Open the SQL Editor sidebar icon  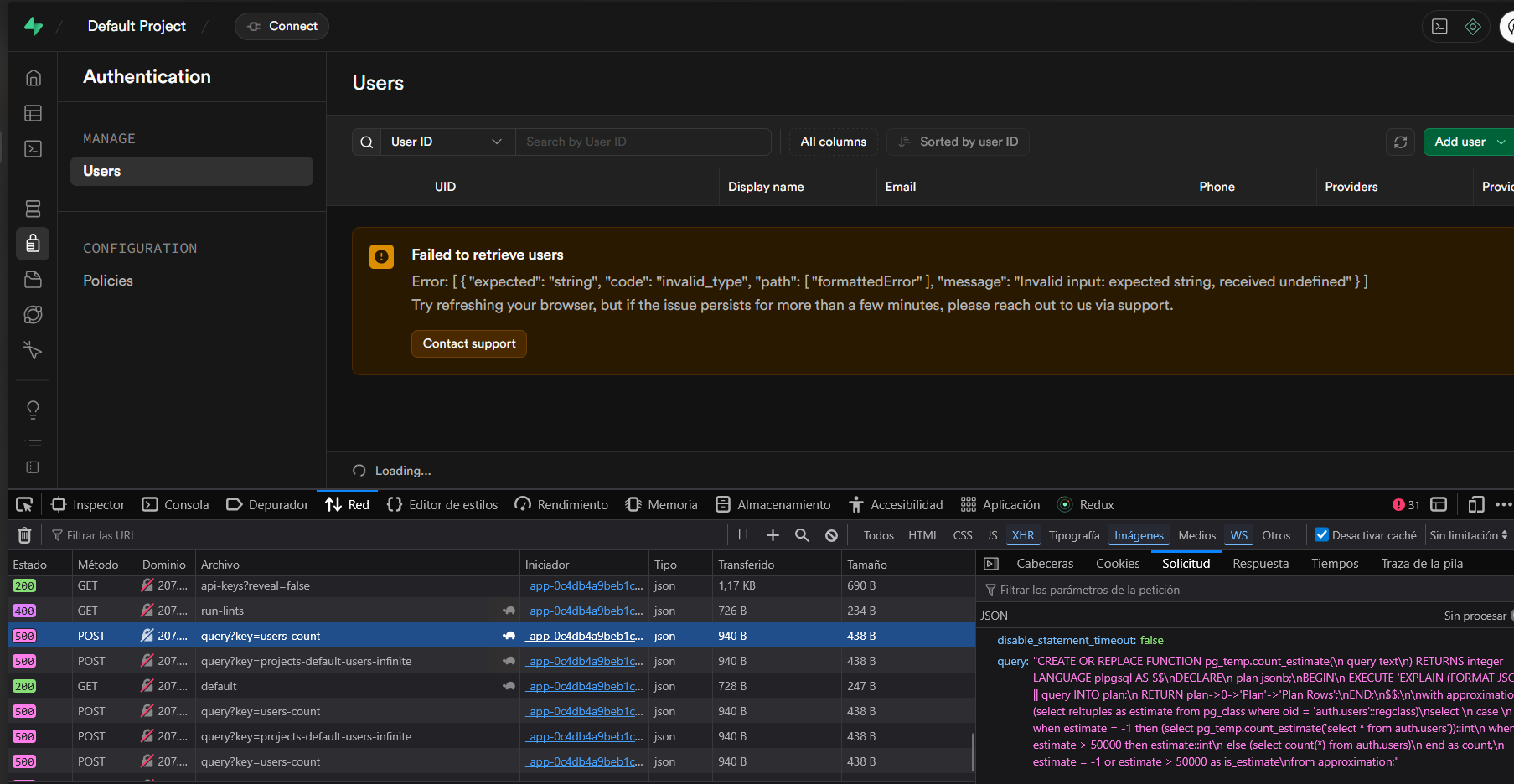[x=33, y=149]
